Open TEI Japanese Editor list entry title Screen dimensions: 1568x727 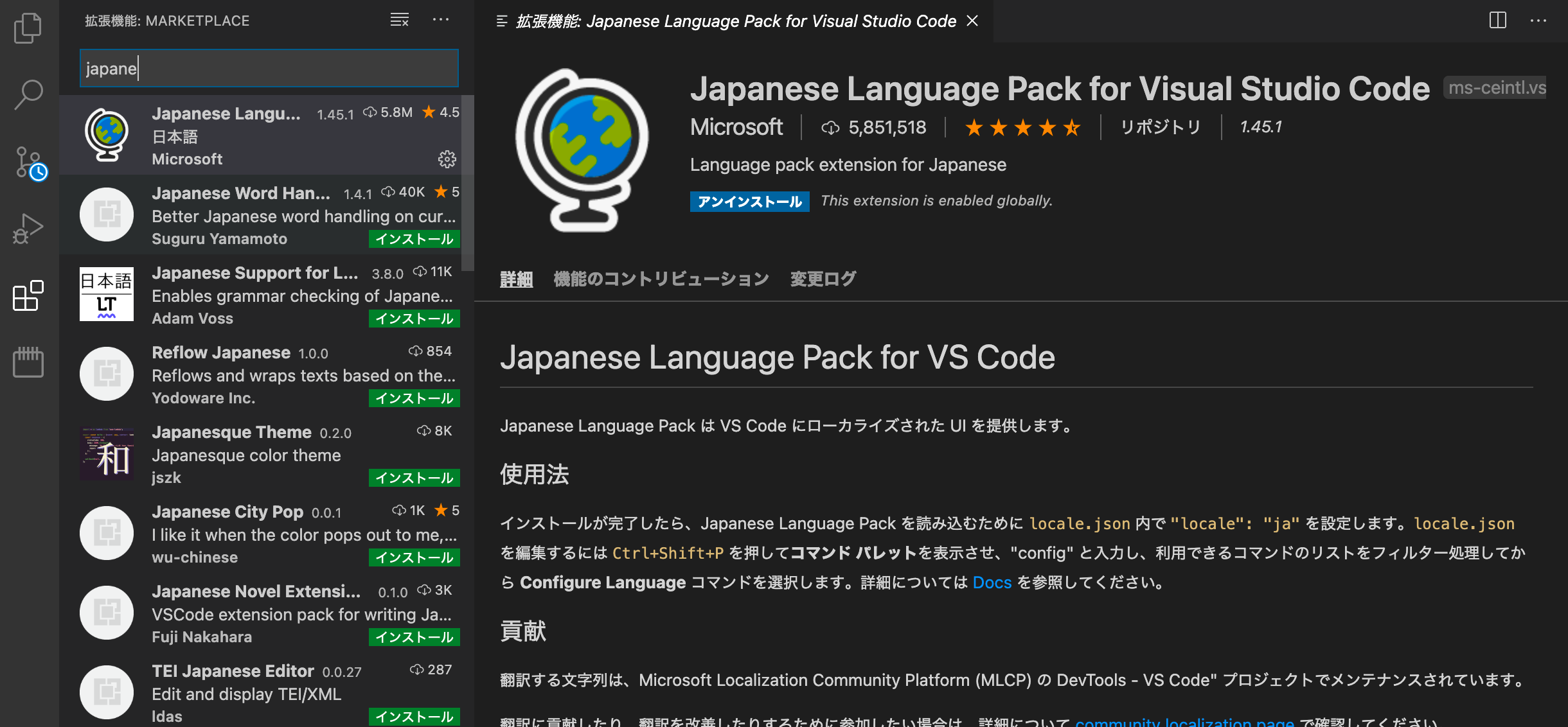233,671
